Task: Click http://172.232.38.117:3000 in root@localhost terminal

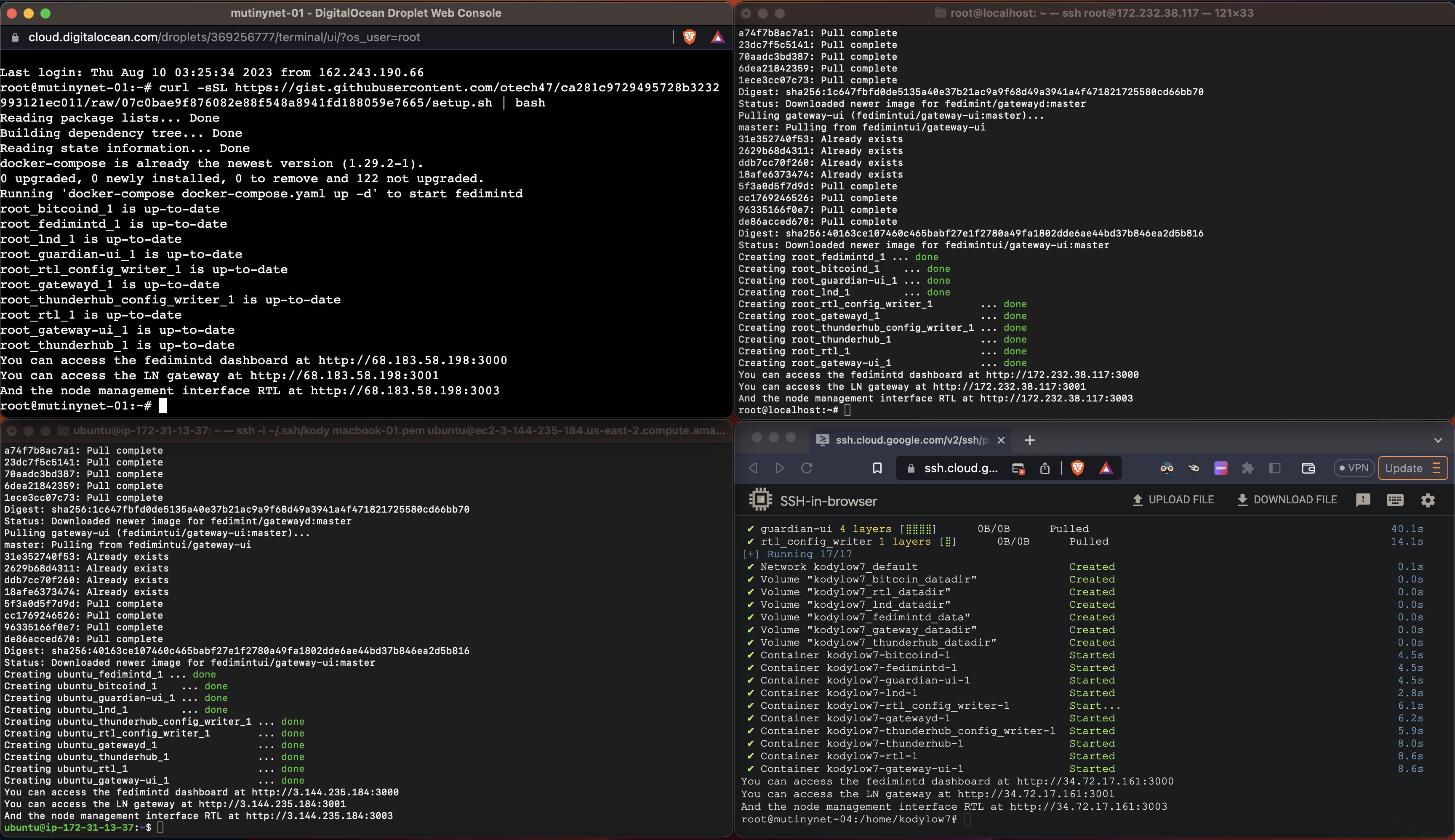Action: click(x=1063, y=375)
